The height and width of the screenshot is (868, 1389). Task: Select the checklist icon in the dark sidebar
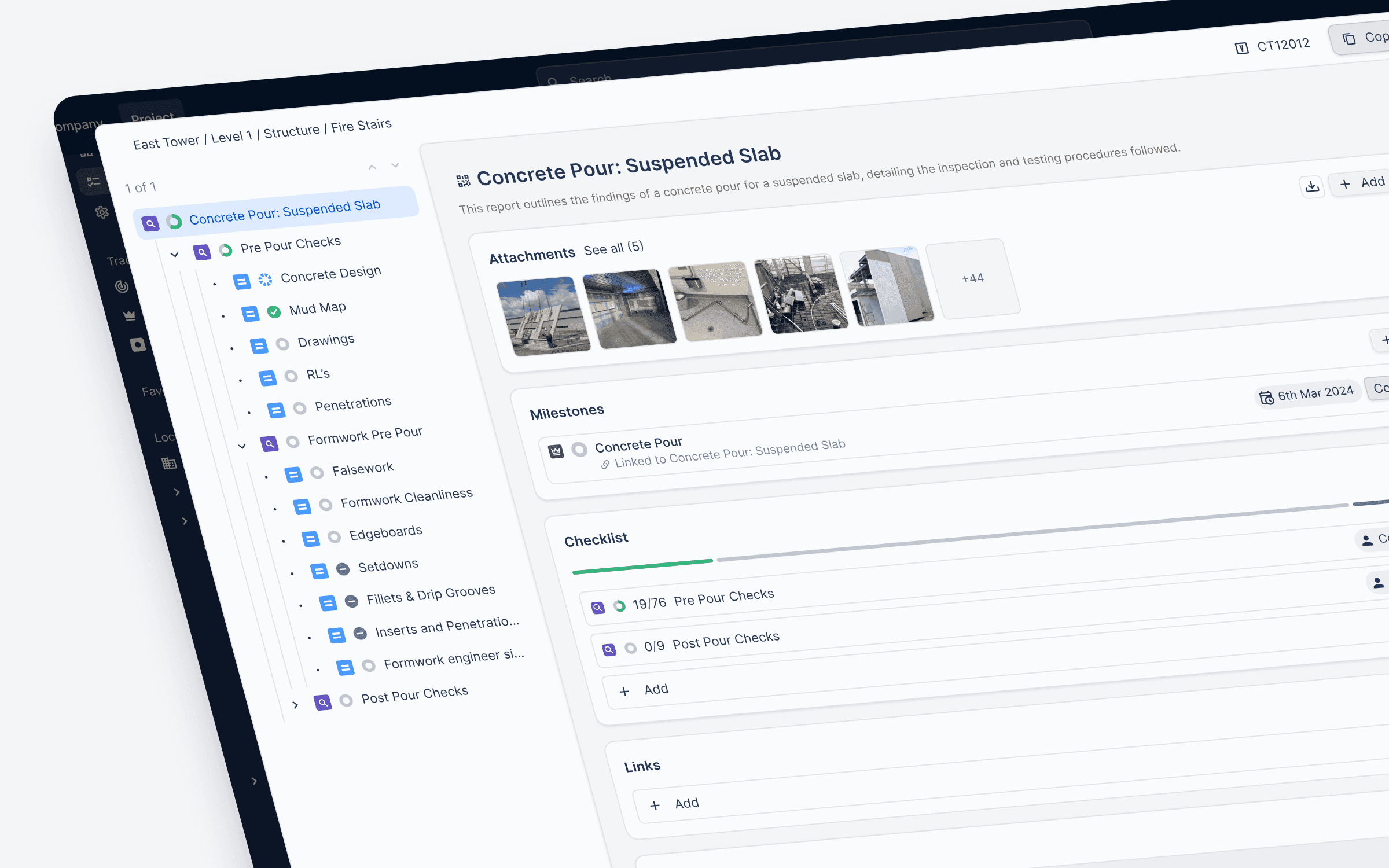tap(93, 182)
